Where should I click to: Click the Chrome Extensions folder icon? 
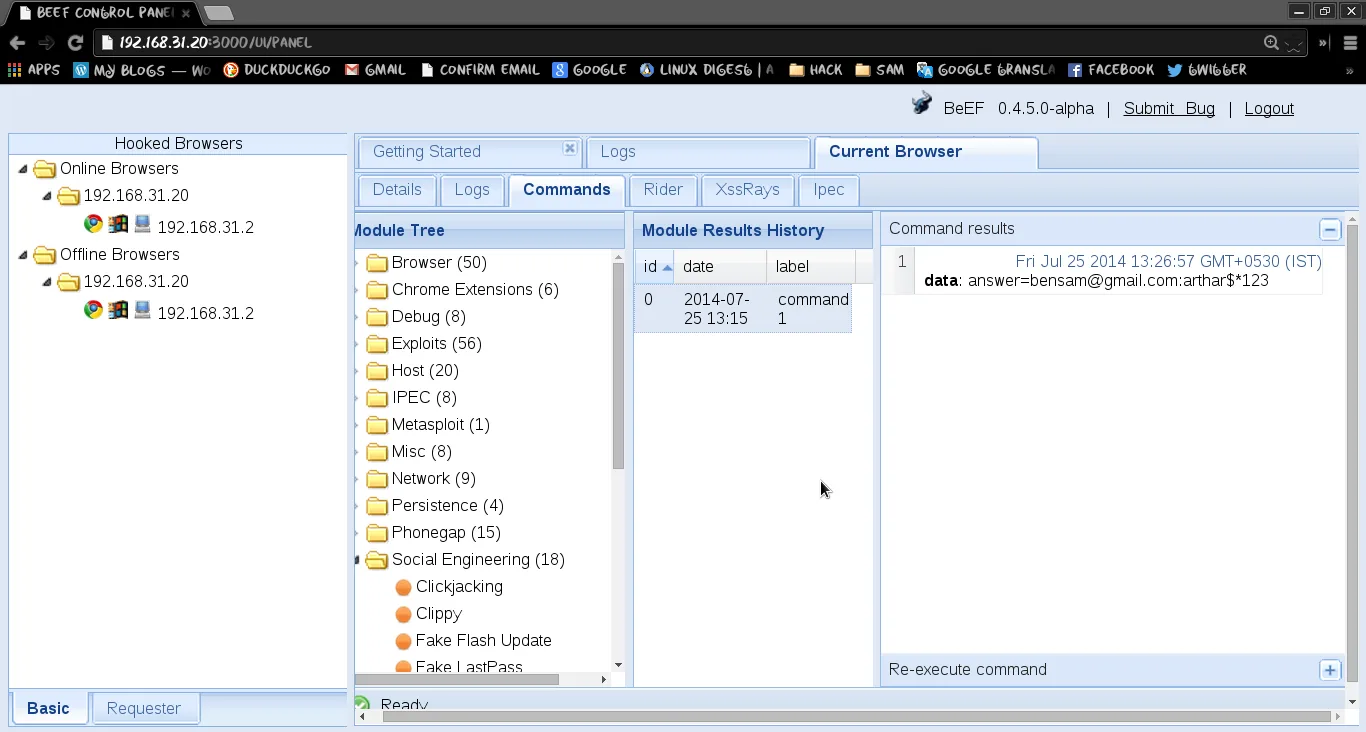tap(377, 290)
